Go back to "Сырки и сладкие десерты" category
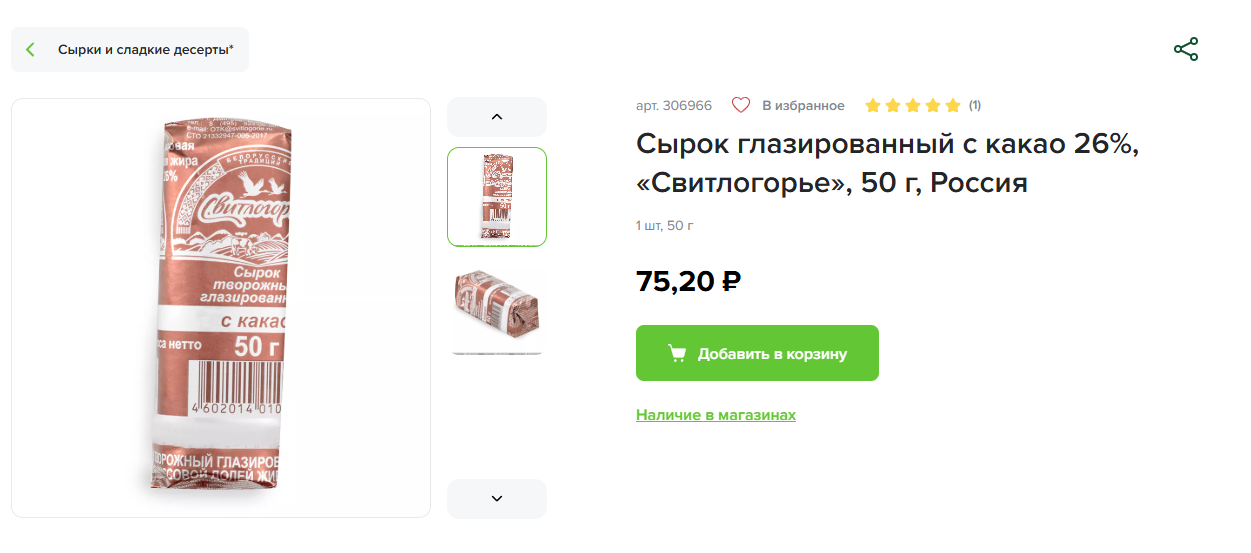 pyautogui.click(x=145, y=50)
